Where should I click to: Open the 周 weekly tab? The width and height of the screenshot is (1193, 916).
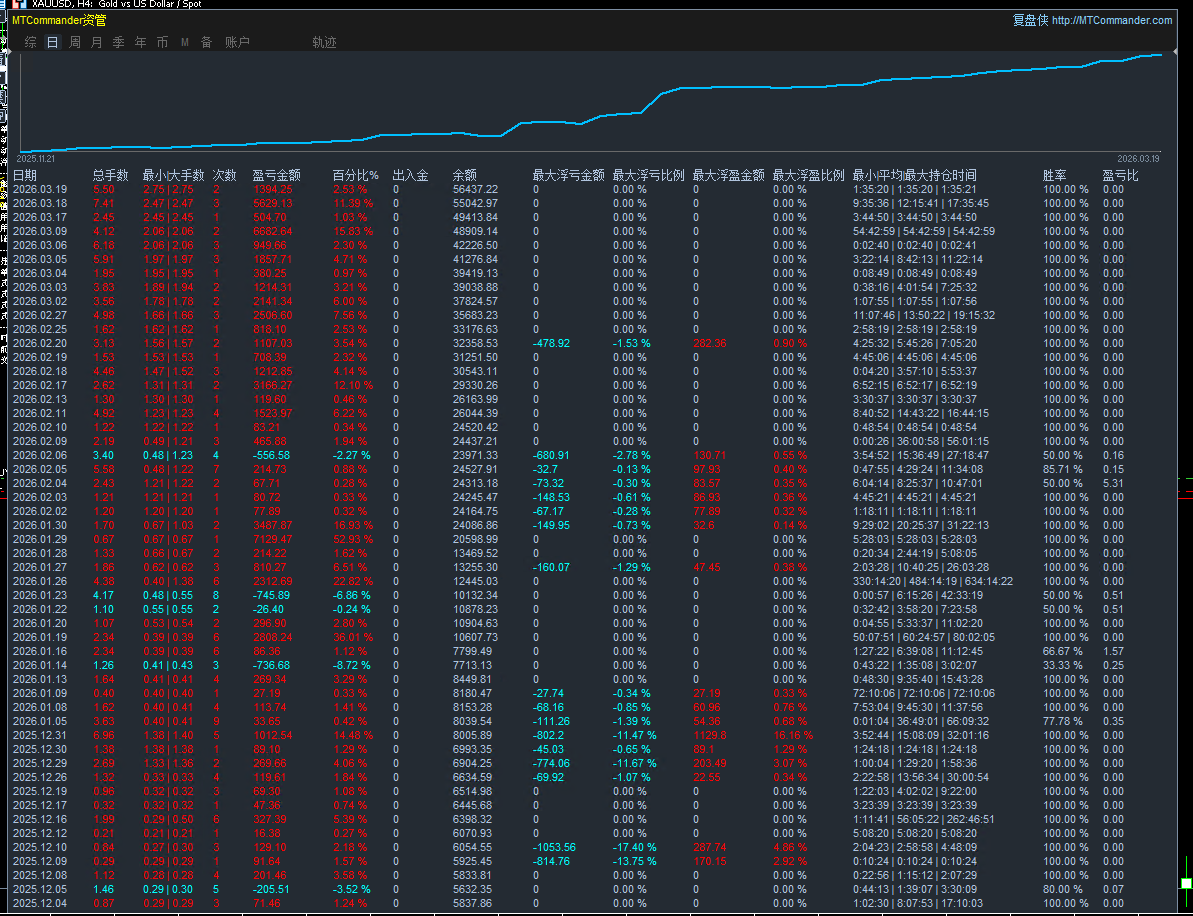75,42
